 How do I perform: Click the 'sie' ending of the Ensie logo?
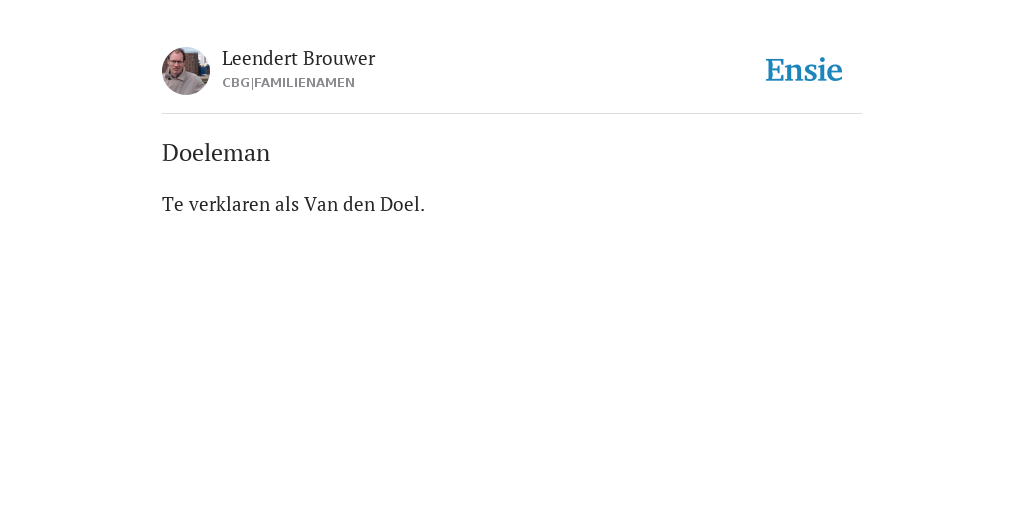[824, 71]
